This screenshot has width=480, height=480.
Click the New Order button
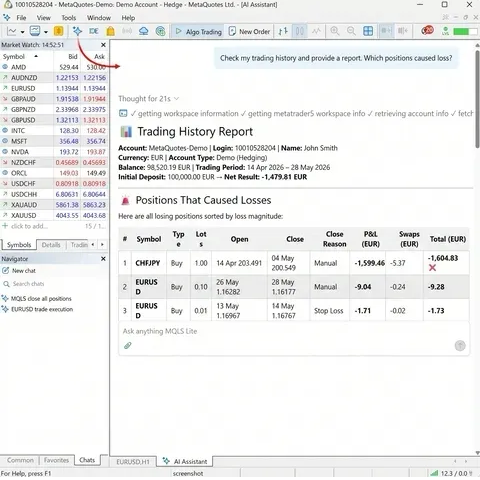tap(249, 32)
